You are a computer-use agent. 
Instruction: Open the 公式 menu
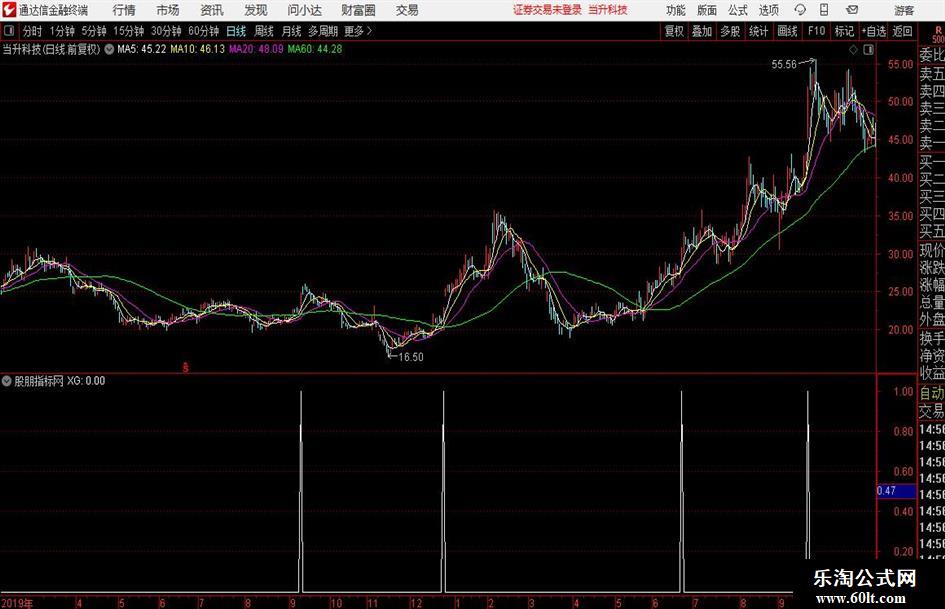(x=737, y=10)
